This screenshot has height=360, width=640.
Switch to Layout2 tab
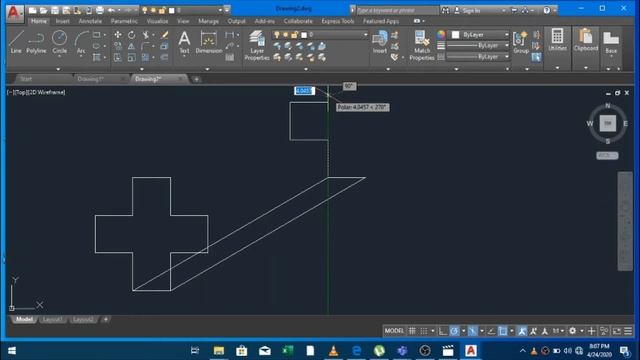point(83,319)
